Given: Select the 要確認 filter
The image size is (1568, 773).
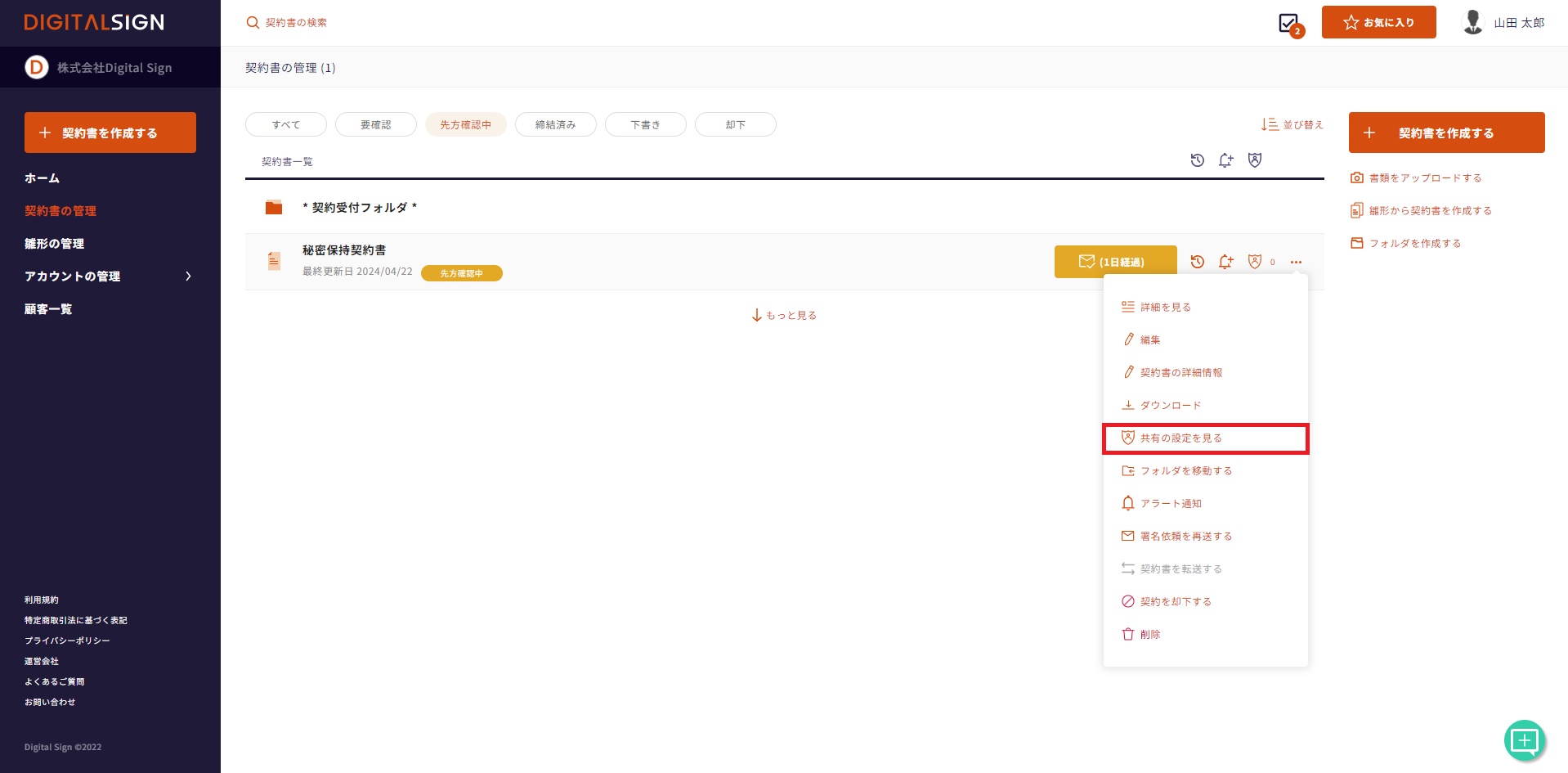Looking at the screenshot, I should pos(375,124).
